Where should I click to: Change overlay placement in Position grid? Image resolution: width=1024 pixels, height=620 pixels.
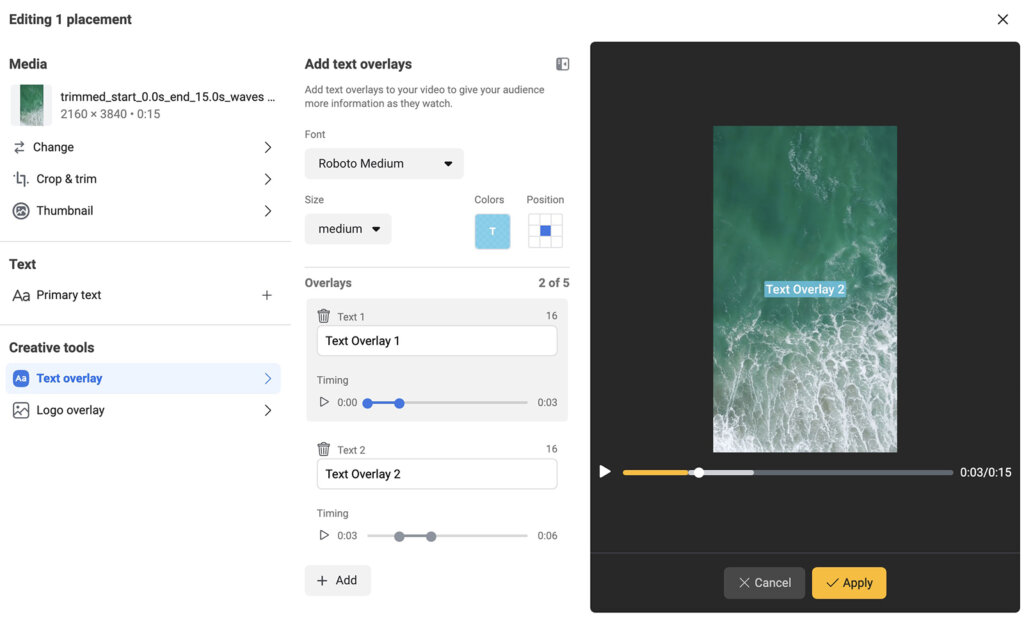point(545,230)
